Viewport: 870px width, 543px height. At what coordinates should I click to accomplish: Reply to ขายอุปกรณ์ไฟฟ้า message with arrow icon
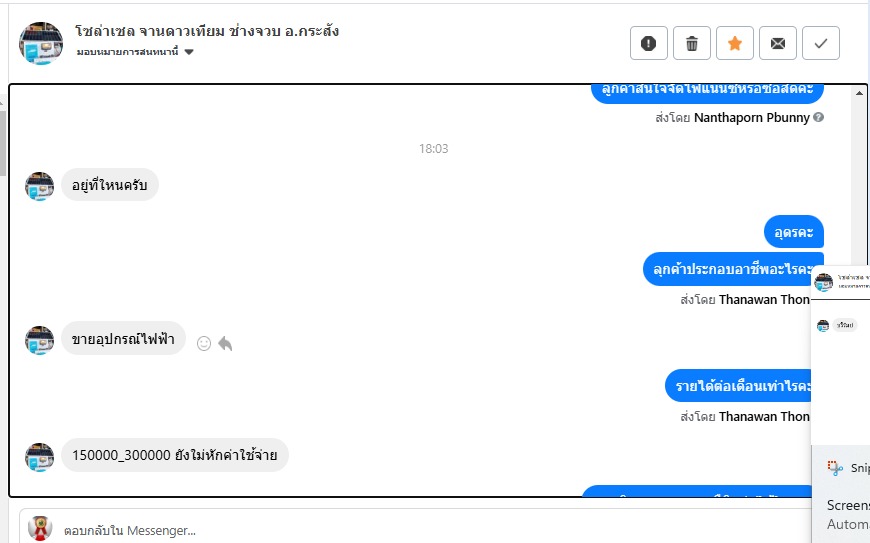225,344
